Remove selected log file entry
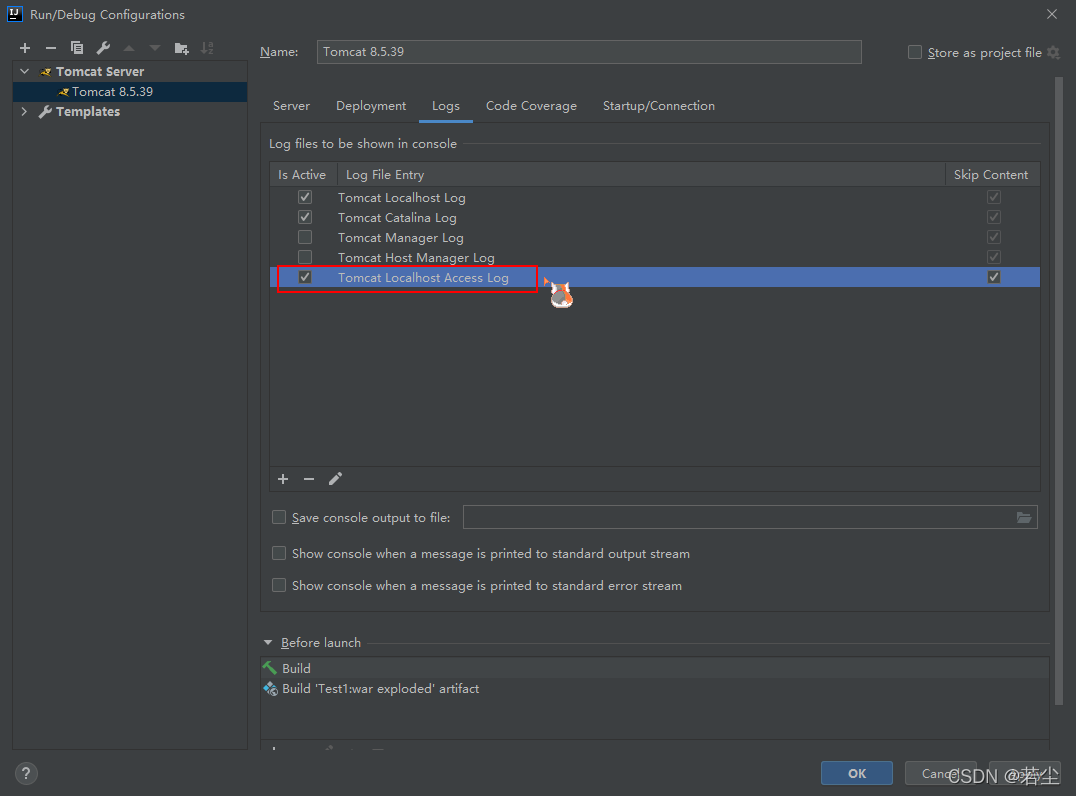The width and height of the screenshot is (1076, 796). pos(309,479)
